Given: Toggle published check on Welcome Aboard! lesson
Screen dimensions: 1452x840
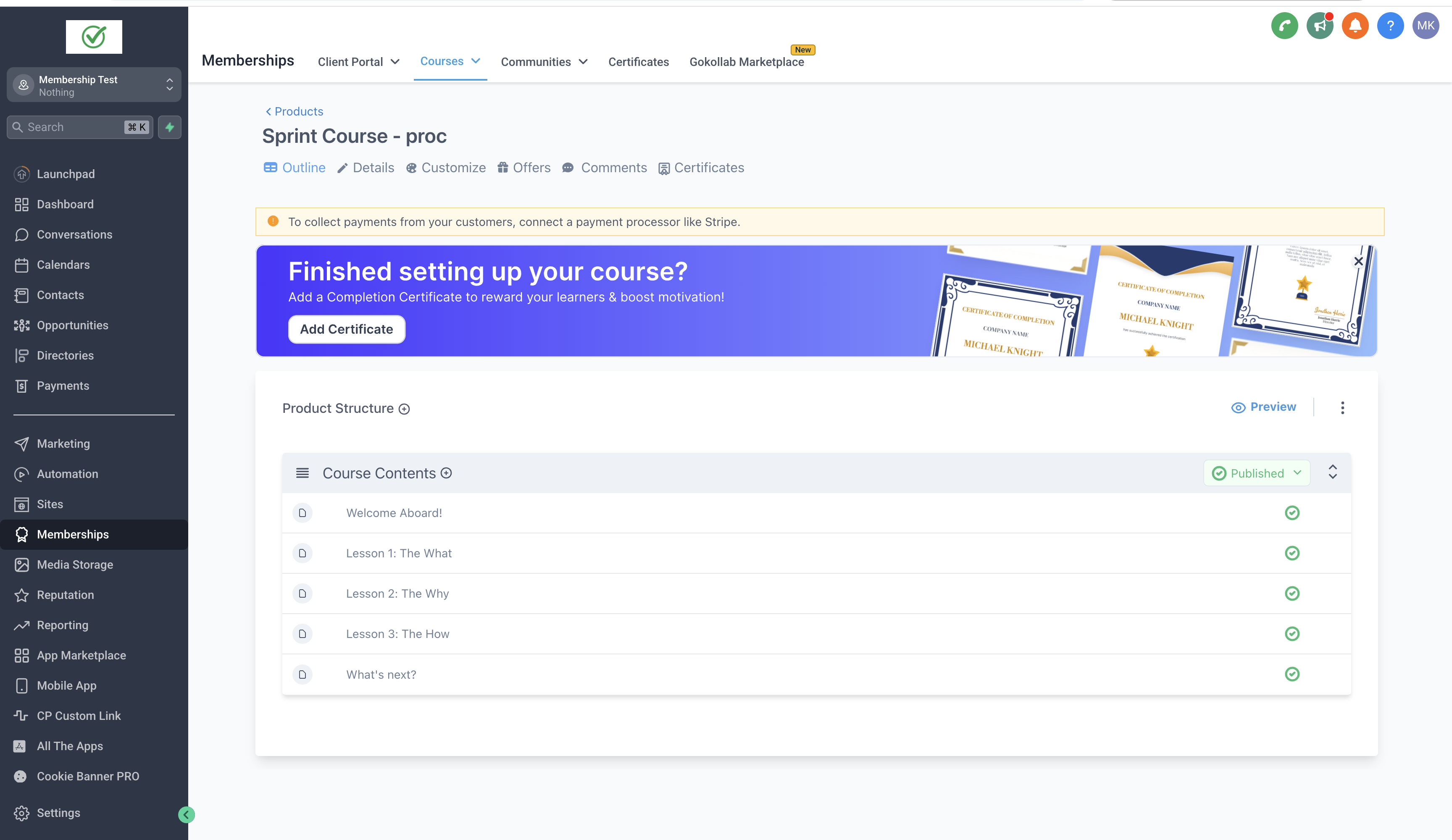Looking at the screenshot, I should 1292,513.
